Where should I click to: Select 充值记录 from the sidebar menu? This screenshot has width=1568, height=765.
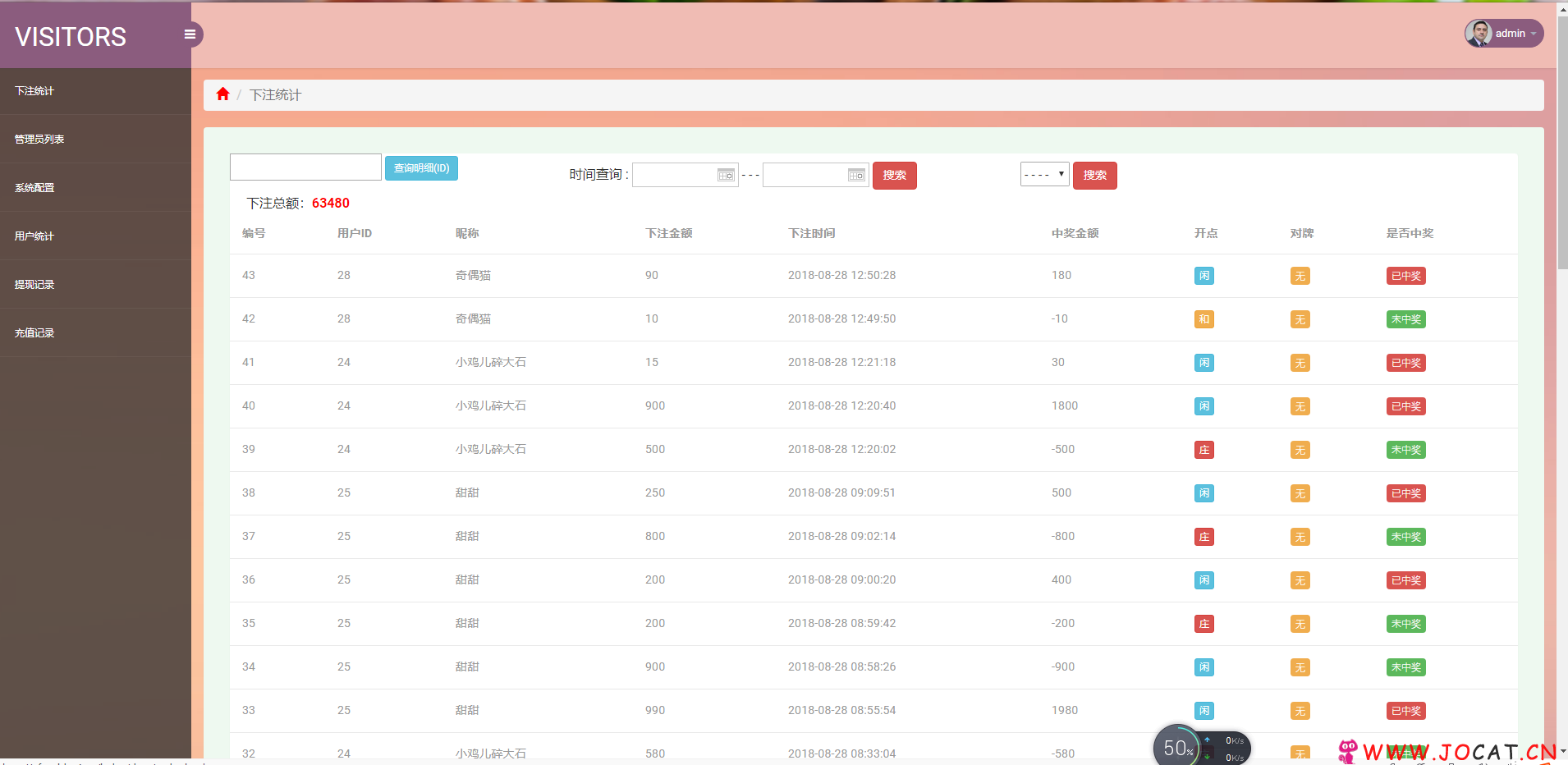34,333
